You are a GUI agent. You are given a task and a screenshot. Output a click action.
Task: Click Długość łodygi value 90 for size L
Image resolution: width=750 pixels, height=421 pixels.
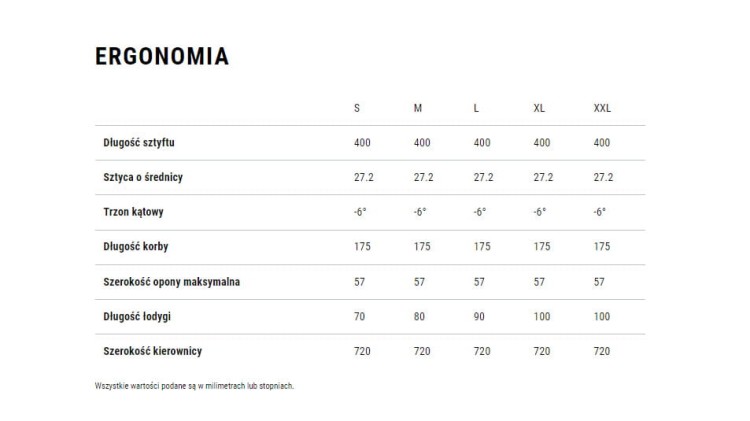(479, 316)
